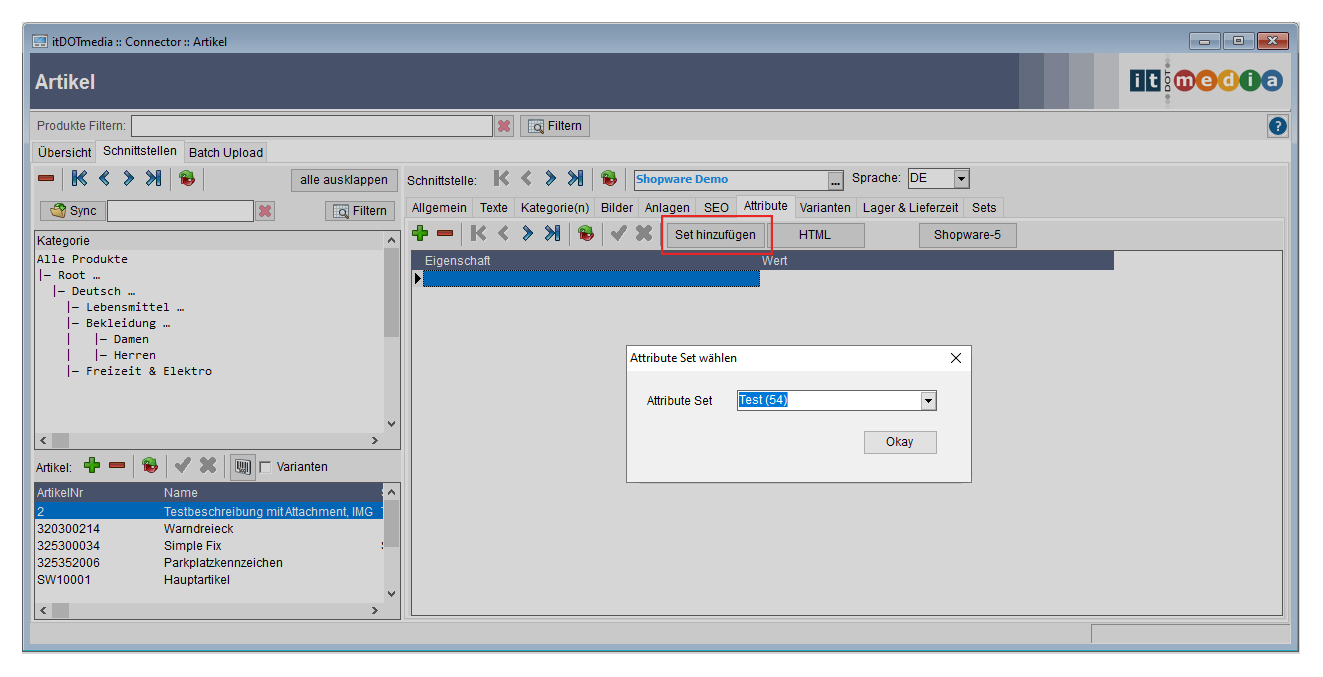Go to first category record in left panel
The height and width of the screenshot is (677, 1323).
(x=79, y=179)
